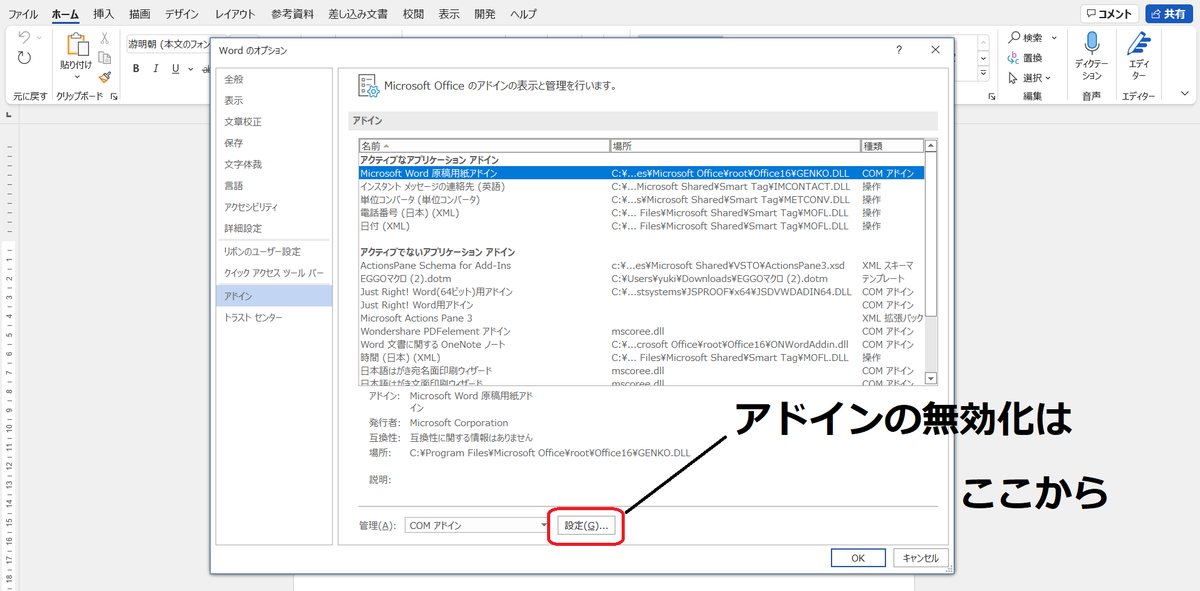Select 詳細設定 options category

[x=273, y=228]
